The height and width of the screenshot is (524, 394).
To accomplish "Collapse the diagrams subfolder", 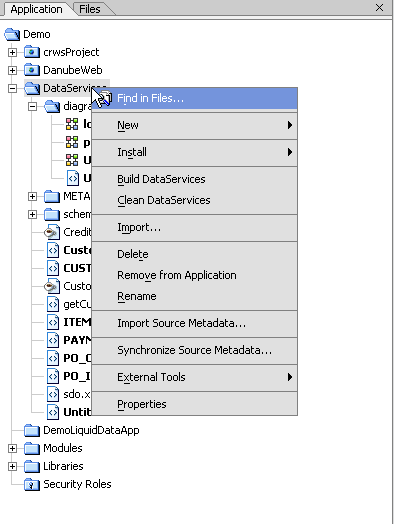I will click(32, 107).
